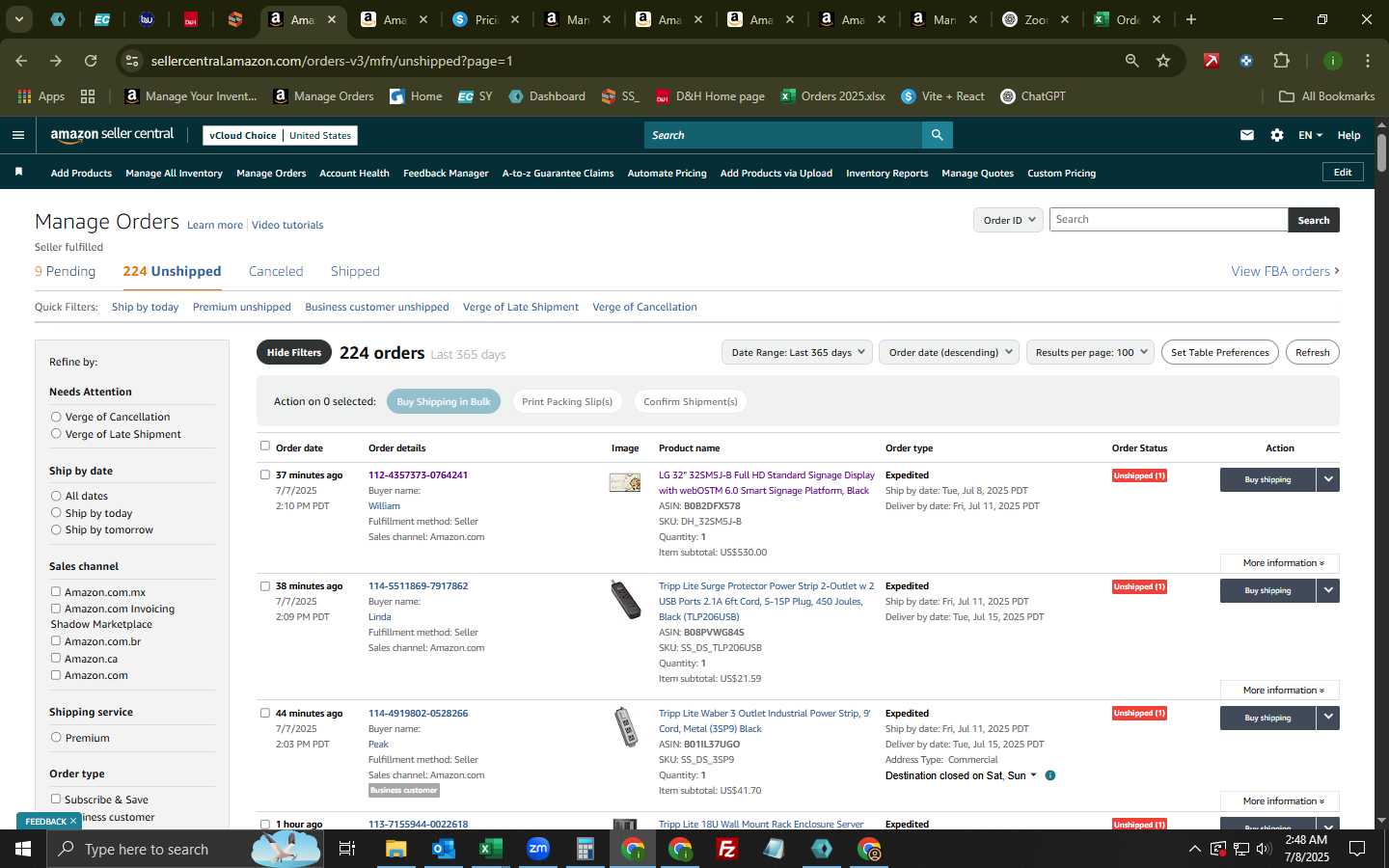
Task: Apply the Premium unshipped quick filter
Action: [x=241, y=307]
